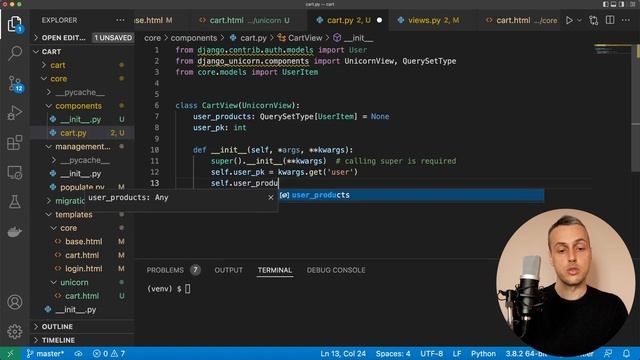
Task: Open editor more actions ellipsis
Action: (626, 20)
